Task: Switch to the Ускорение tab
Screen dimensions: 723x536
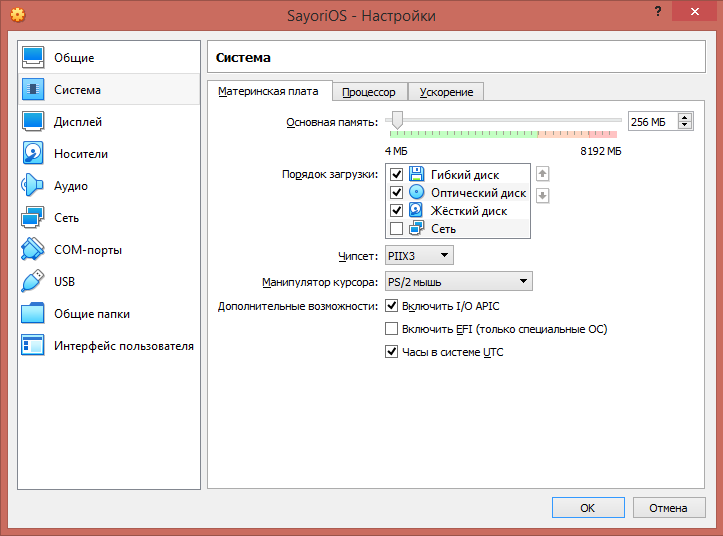Action: tap(446, 92)
